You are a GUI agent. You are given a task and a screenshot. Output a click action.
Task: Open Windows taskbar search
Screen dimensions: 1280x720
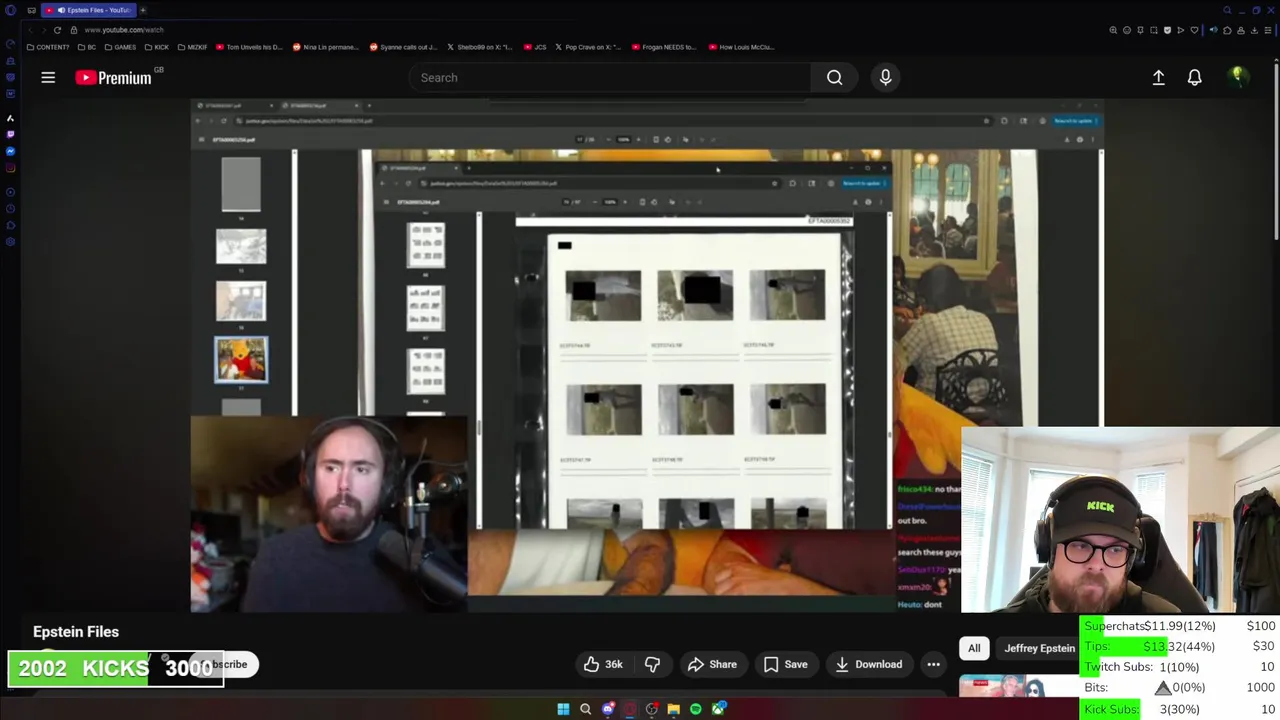tap(585, 709)
